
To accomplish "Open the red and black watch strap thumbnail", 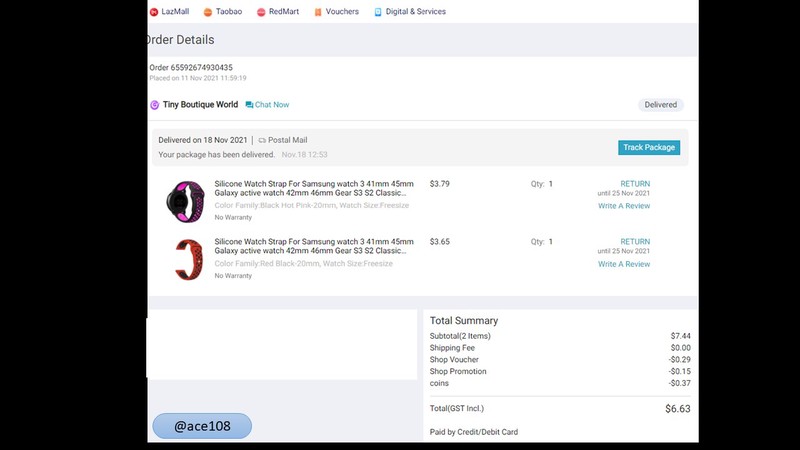I will 189,260.
